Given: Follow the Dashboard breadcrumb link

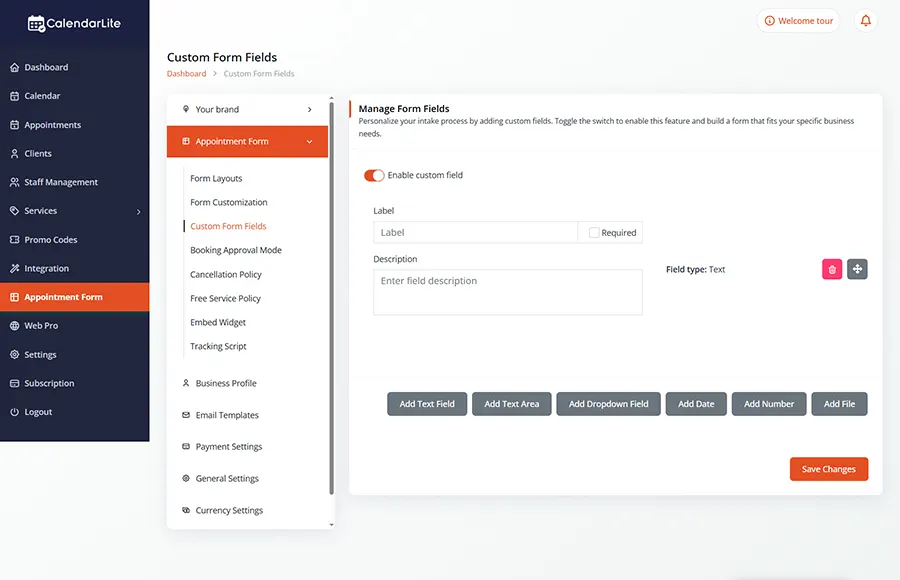Looking at the screenshot, I should (187, 74).
